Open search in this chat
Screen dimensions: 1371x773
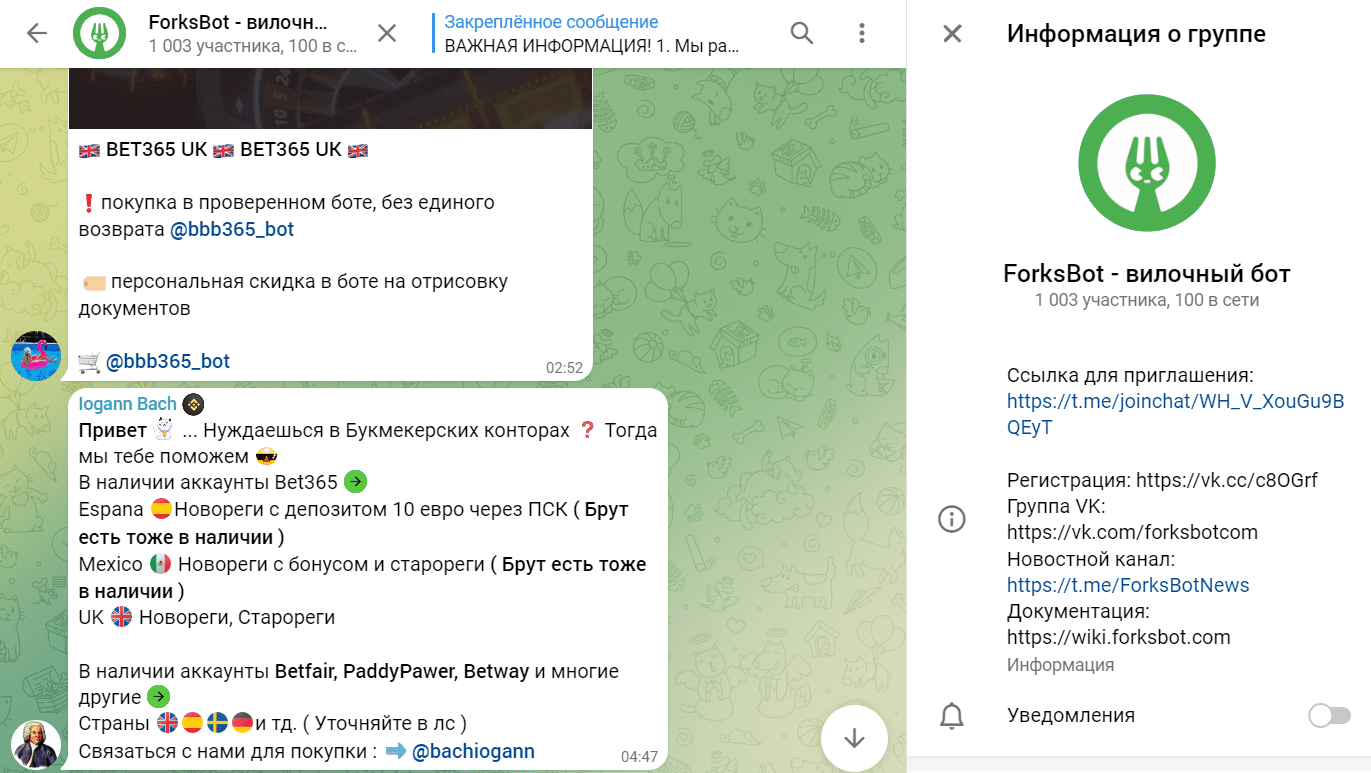tap(802, 33)
